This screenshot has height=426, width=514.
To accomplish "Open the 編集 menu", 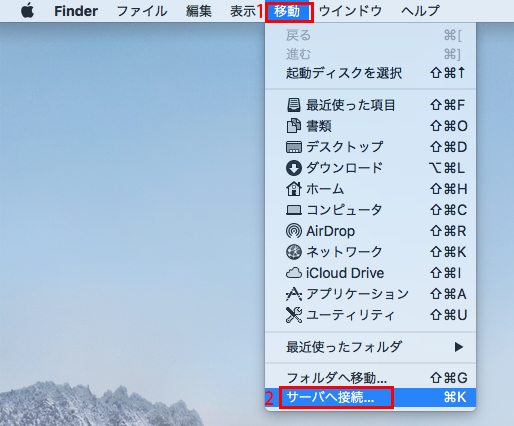I will coord(199,11).
